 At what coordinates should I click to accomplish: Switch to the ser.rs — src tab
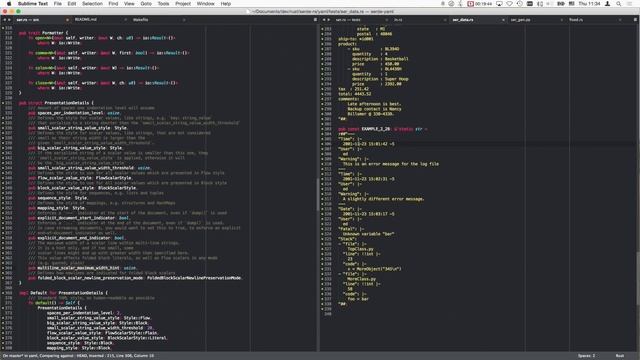tap(28, 20)
